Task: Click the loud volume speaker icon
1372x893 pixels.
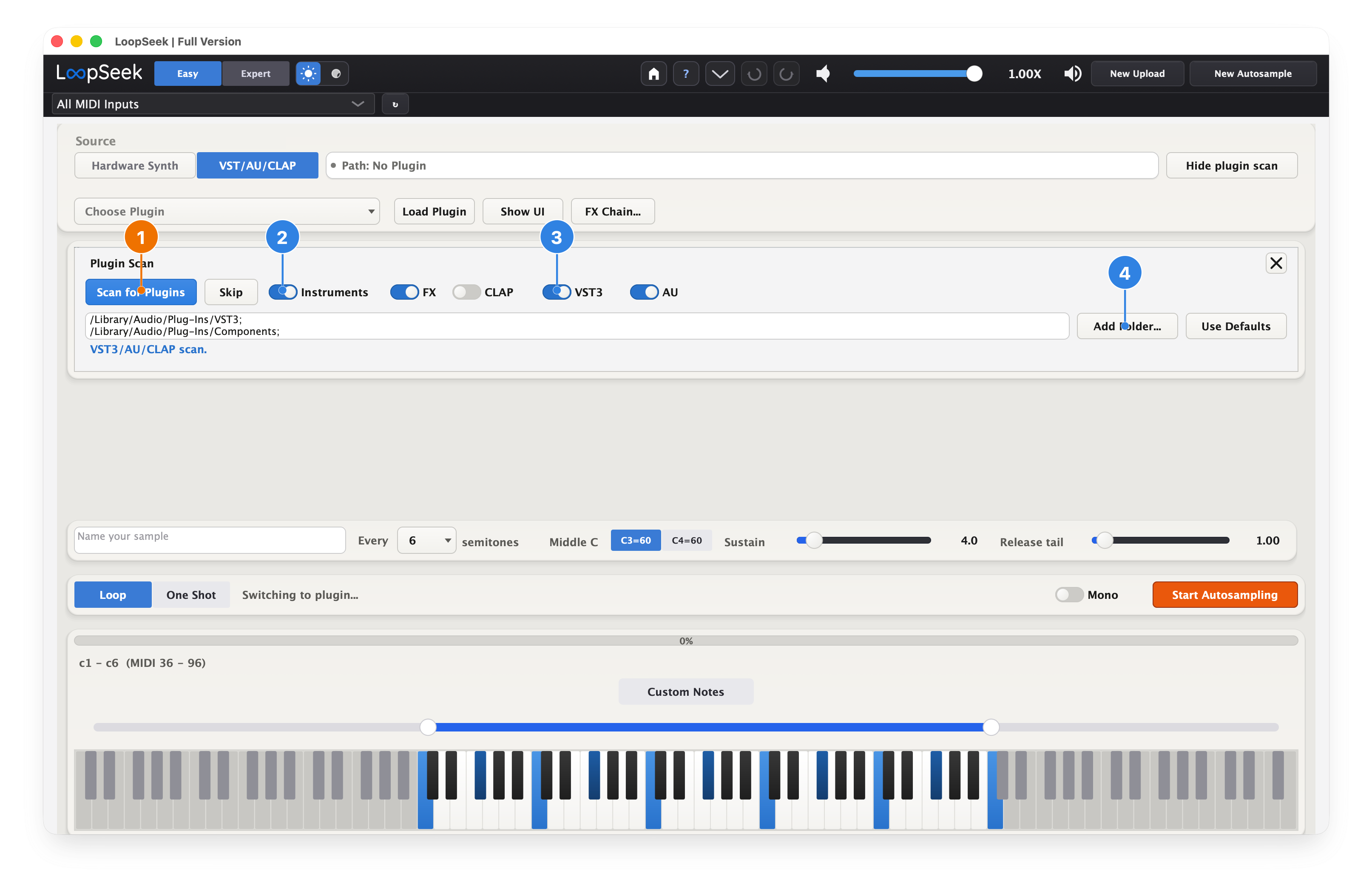Action: [x=1072, y=74]
